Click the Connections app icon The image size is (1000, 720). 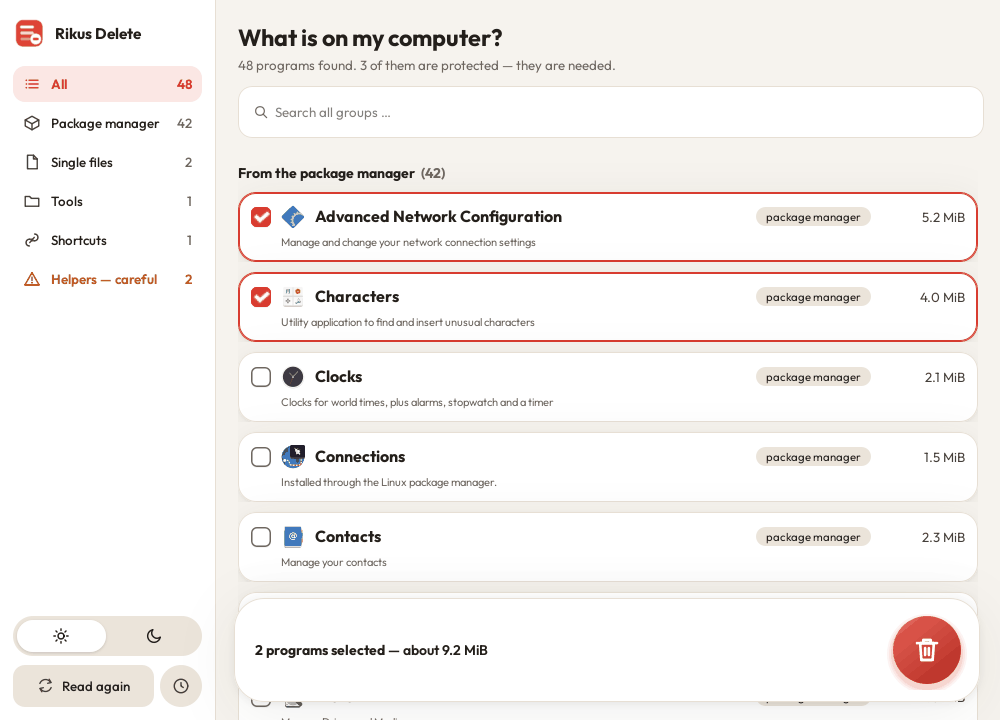pyautogui.click(x=293, y=457)
